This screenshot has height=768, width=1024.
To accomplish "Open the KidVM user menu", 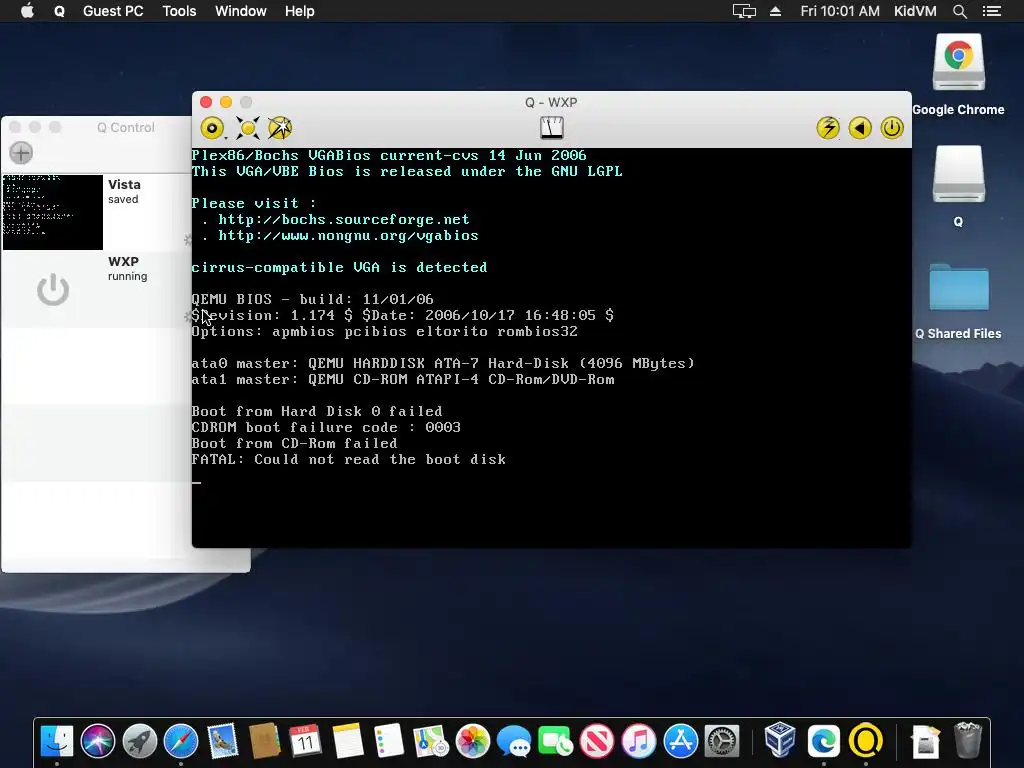I will click(915, 11).
